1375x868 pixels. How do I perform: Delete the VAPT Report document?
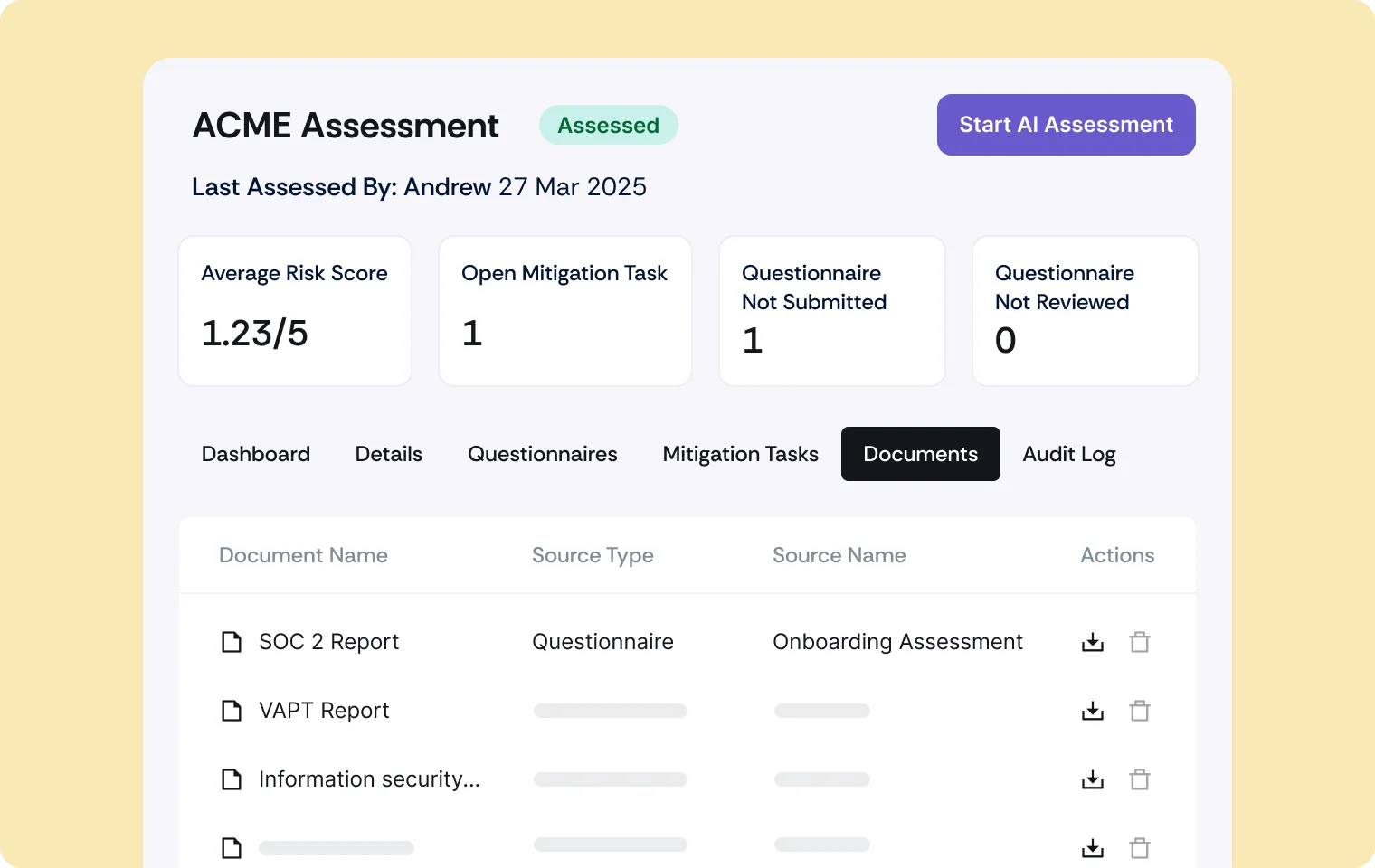[1140, 711]
